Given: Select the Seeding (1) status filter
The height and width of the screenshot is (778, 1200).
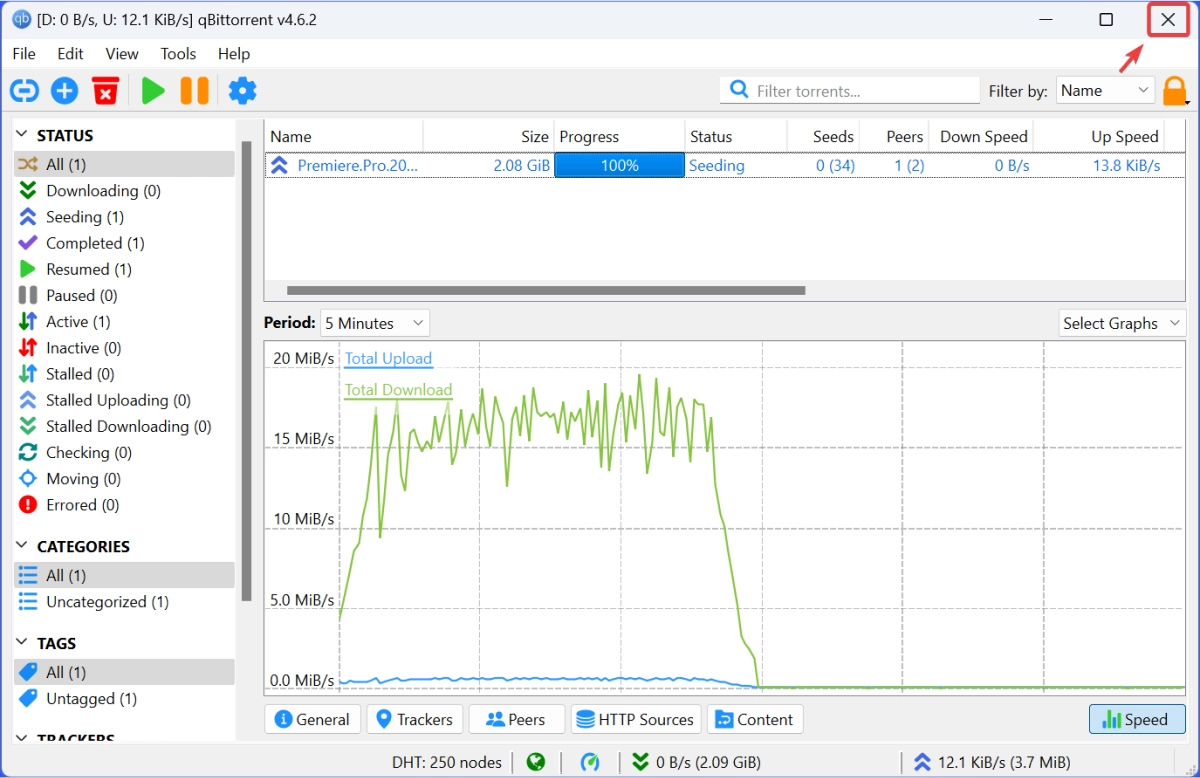Looking at the screenshot, I should click(x=124, y=216).
